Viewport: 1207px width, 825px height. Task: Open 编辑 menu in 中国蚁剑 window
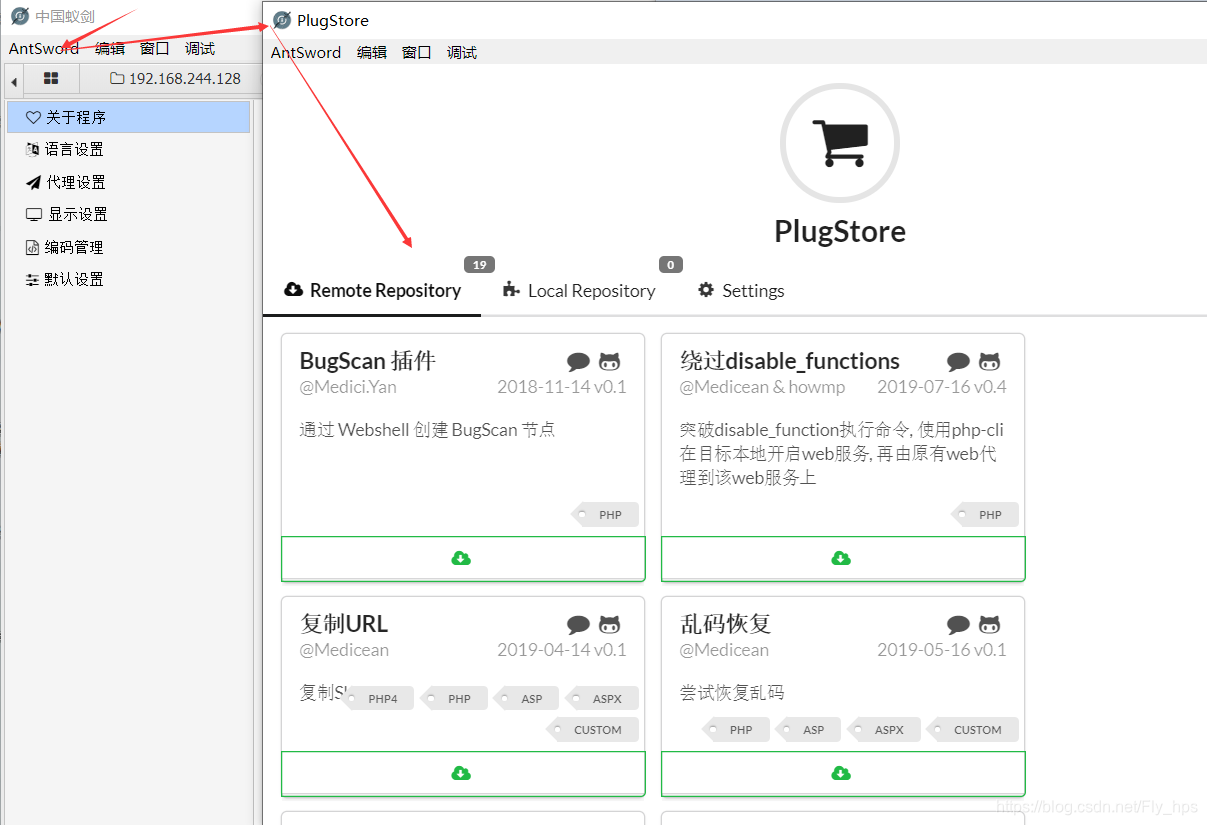tap(110, 48)
